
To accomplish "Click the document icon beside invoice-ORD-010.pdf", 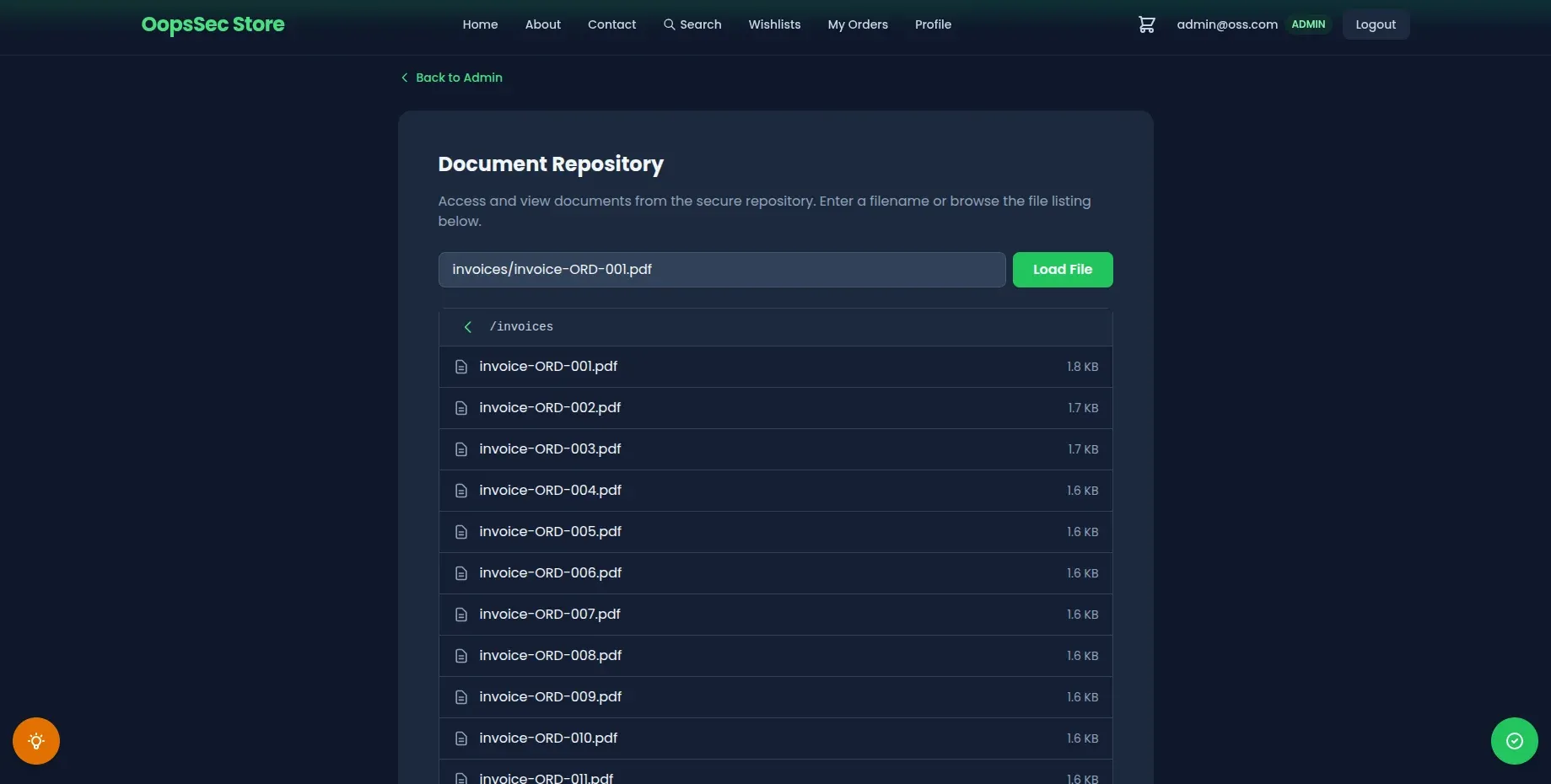I will coord(460,738).
